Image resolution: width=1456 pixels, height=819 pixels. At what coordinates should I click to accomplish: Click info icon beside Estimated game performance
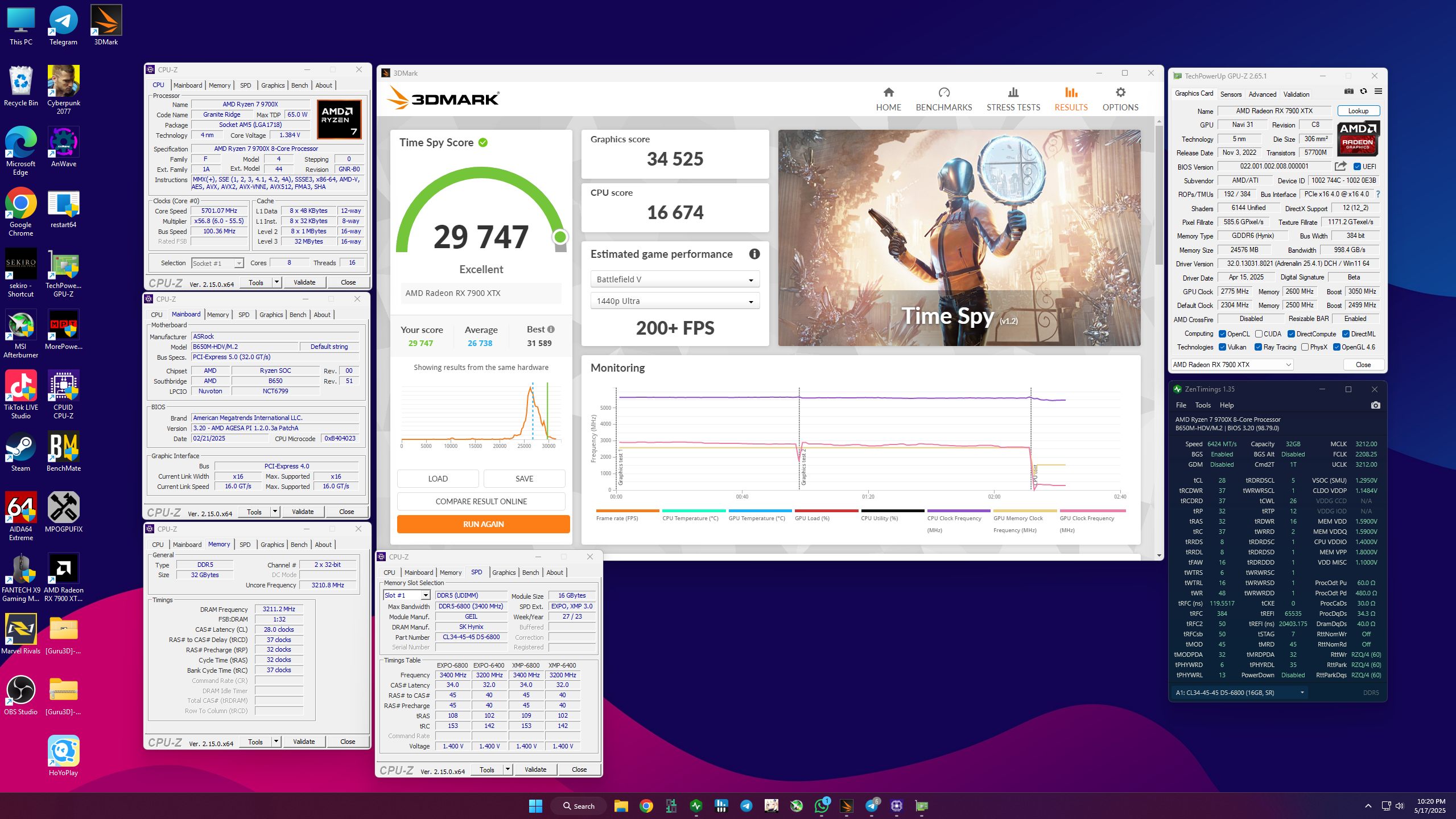(754, 254)
